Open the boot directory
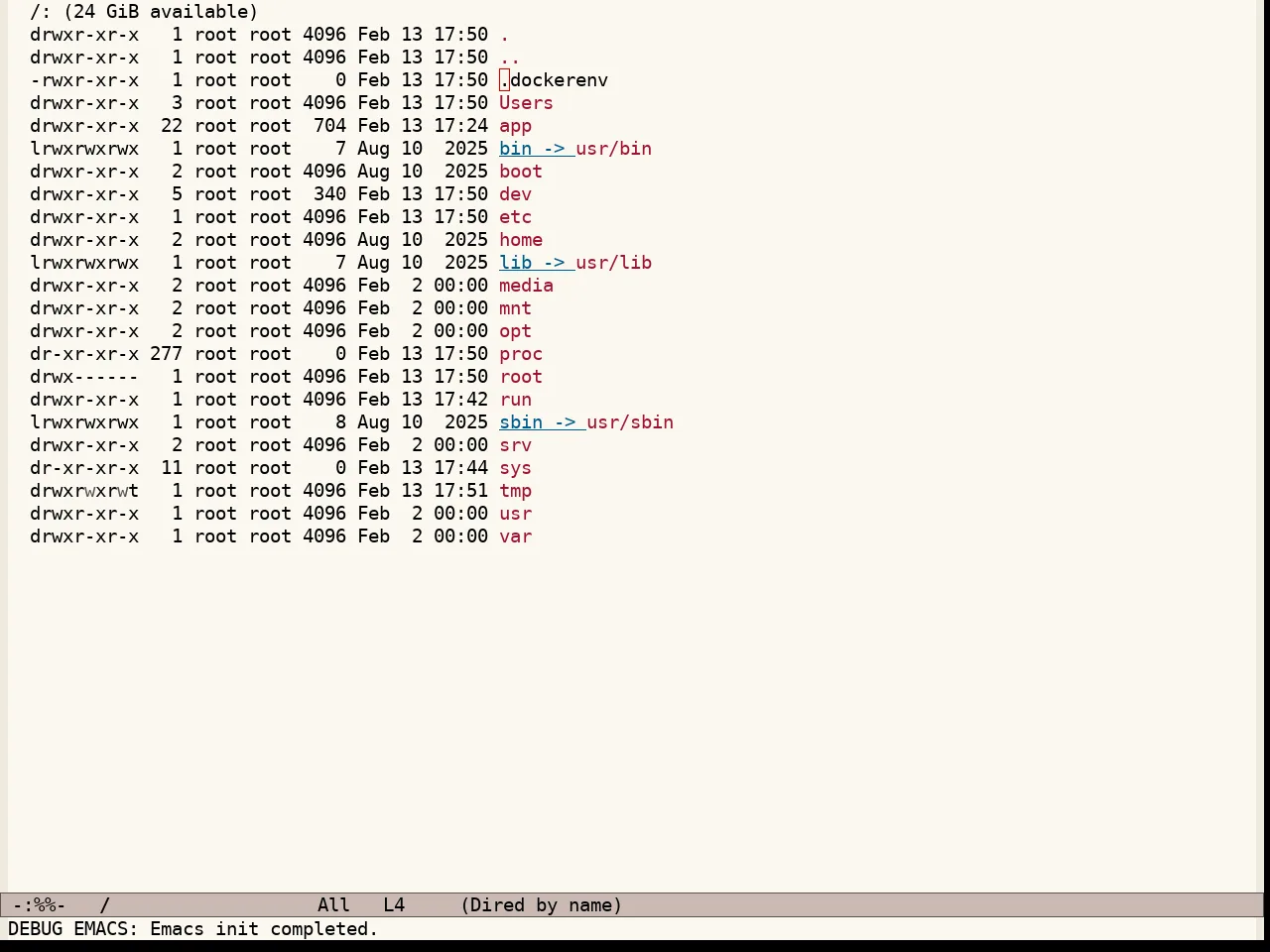The height and width of the screenshot is (952, 1270). (521, 172)
